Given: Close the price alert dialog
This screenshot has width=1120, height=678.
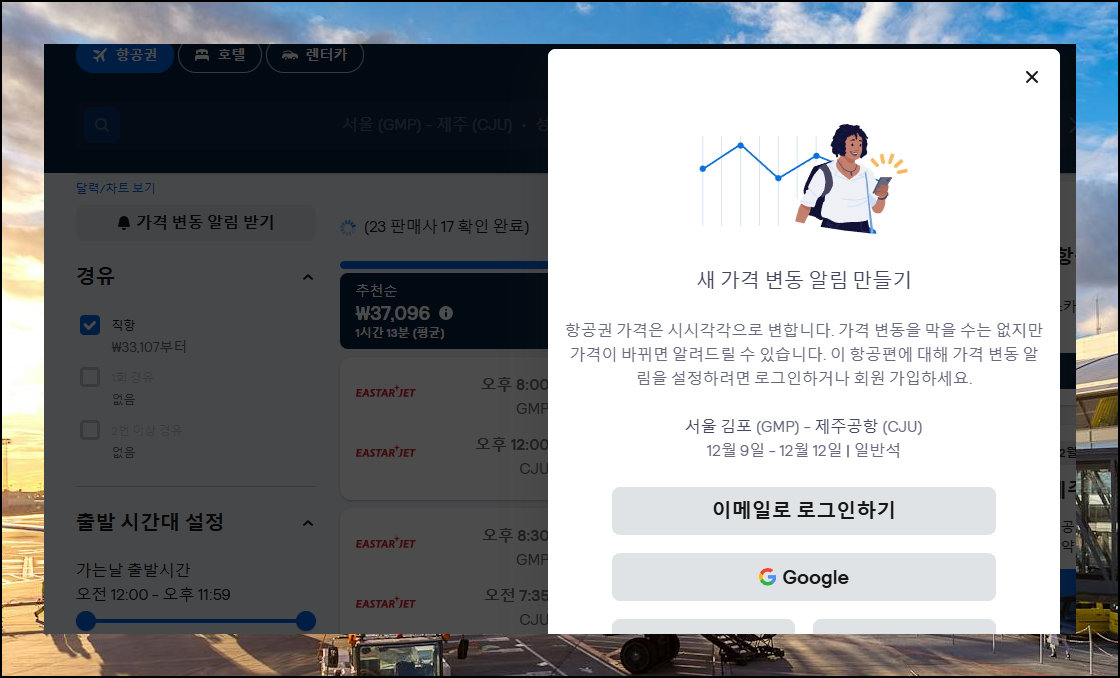Looking at the screenshot, I should coord(1031,77).
